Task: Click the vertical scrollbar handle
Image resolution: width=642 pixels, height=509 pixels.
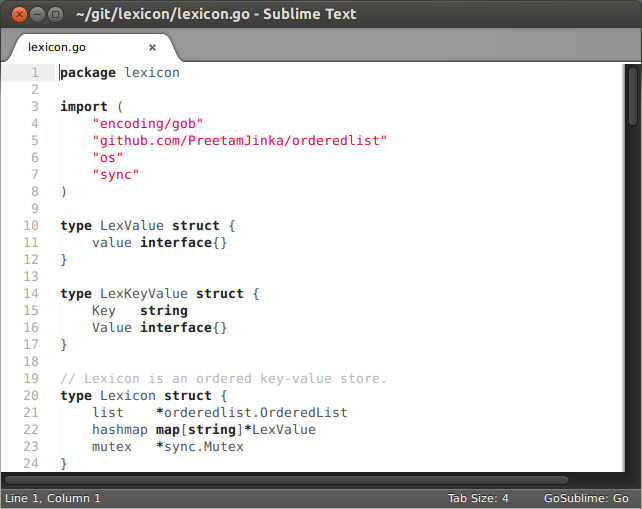Action: pyautogui.click(x=632, y=100)
